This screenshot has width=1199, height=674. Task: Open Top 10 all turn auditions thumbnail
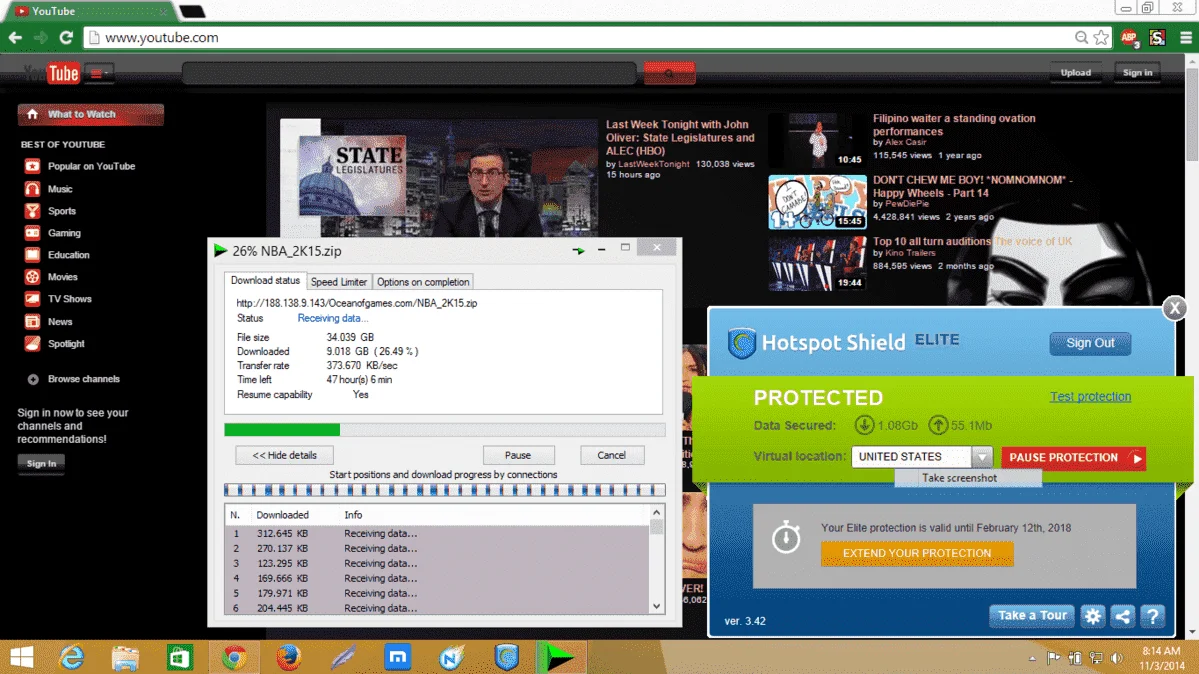coord(817,263)
